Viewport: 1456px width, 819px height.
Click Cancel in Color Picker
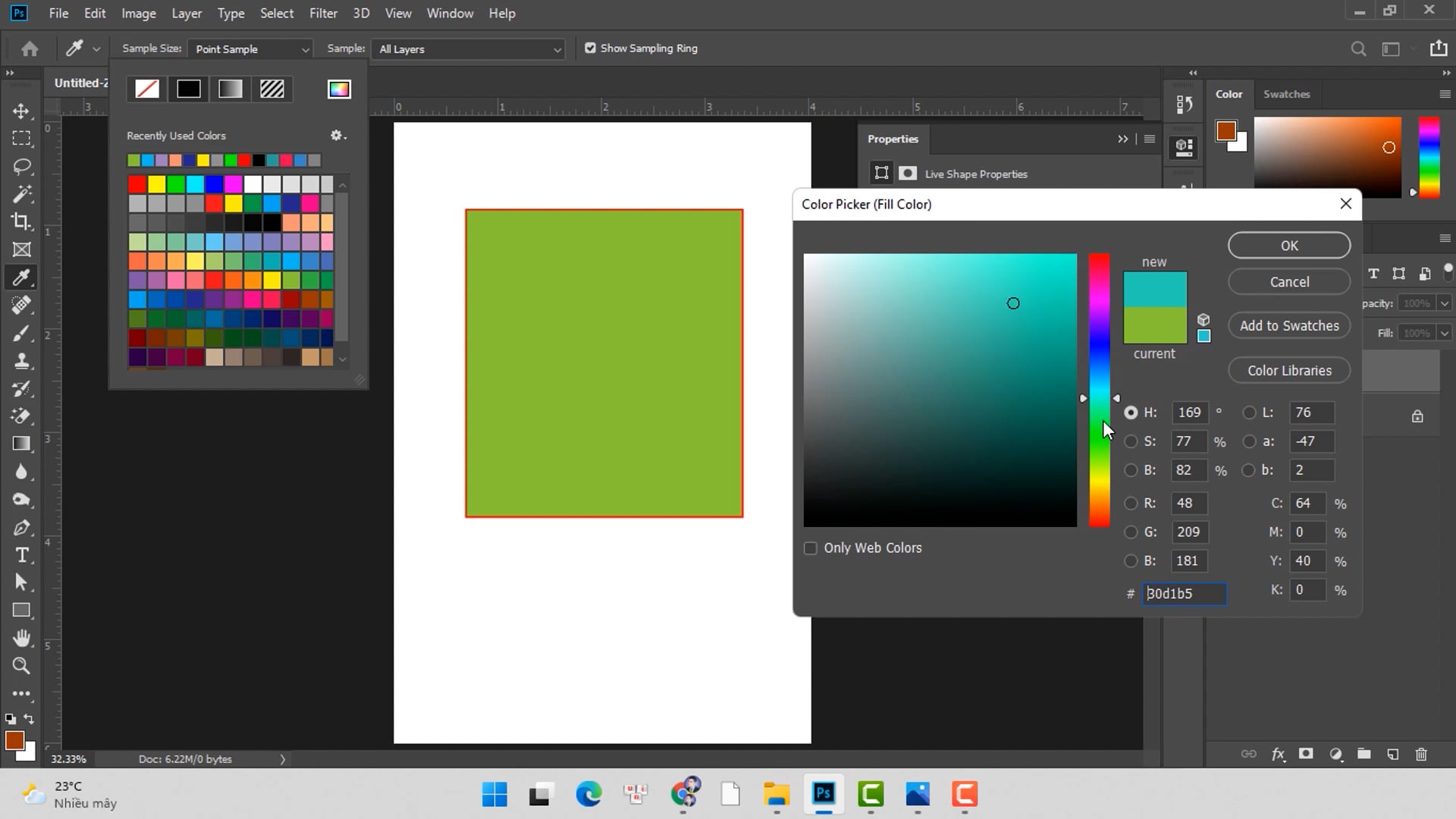[1289, 282]
